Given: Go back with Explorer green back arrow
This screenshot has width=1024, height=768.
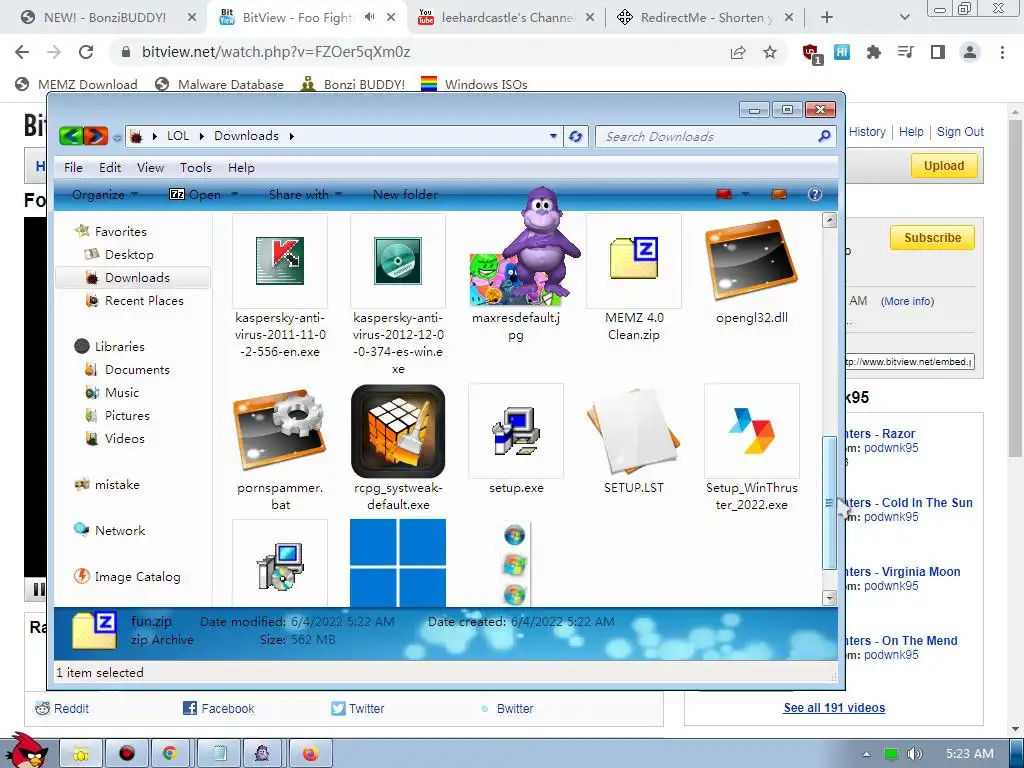Looking at the screenshot, I should [71, 136].
